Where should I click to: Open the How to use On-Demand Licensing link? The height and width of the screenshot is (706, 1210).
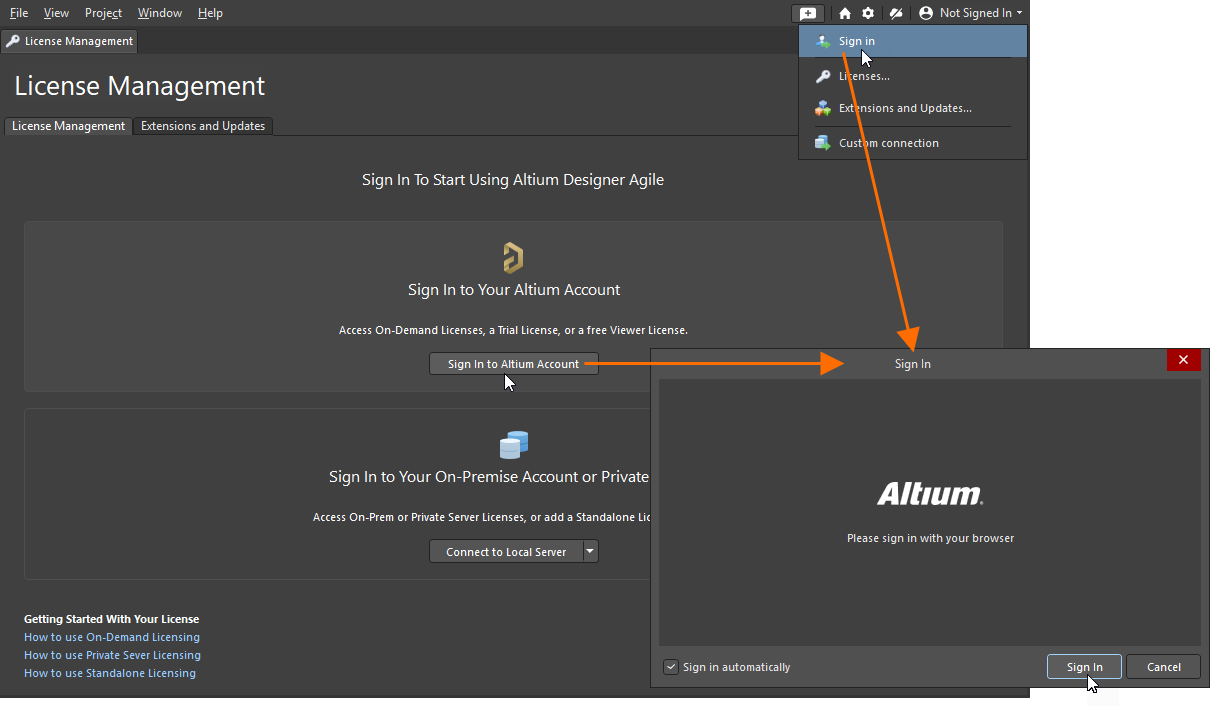[111, 637]
